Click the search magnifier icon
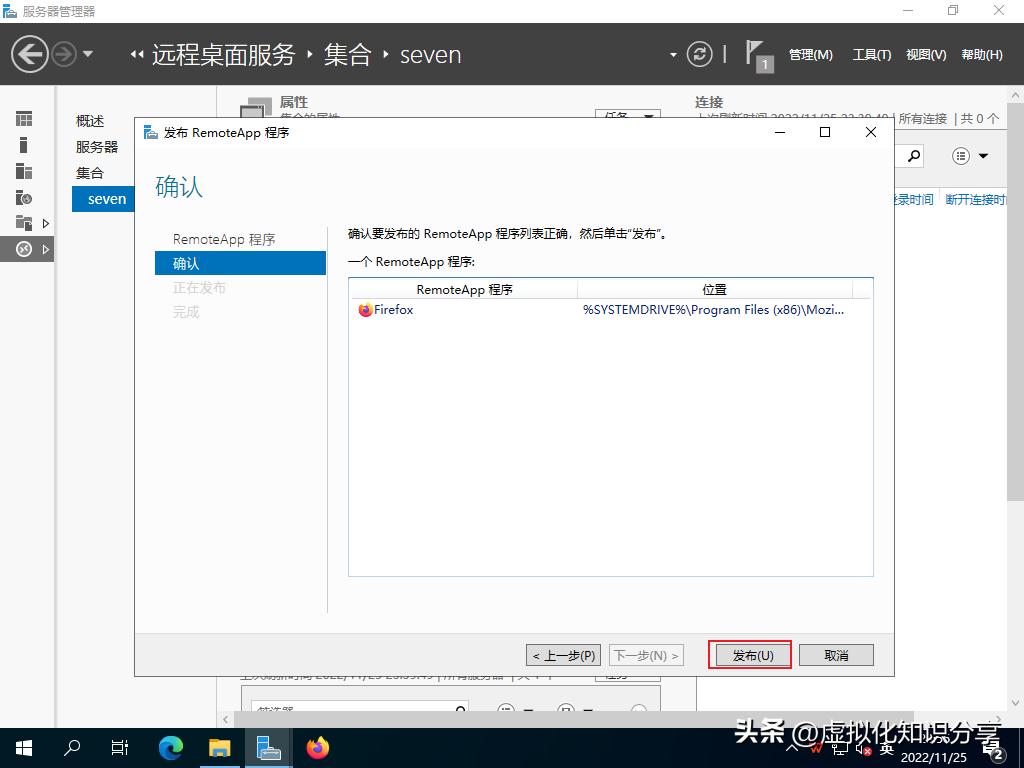1024x768 pixels. (913, 155)
